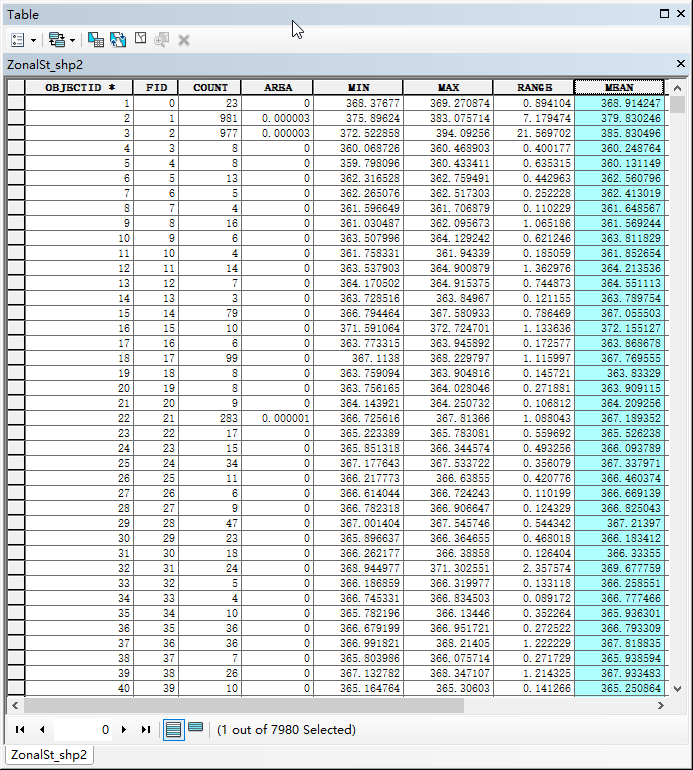
Task: Click the ZonalSt_shp2 table title
Action: (45, 65)
